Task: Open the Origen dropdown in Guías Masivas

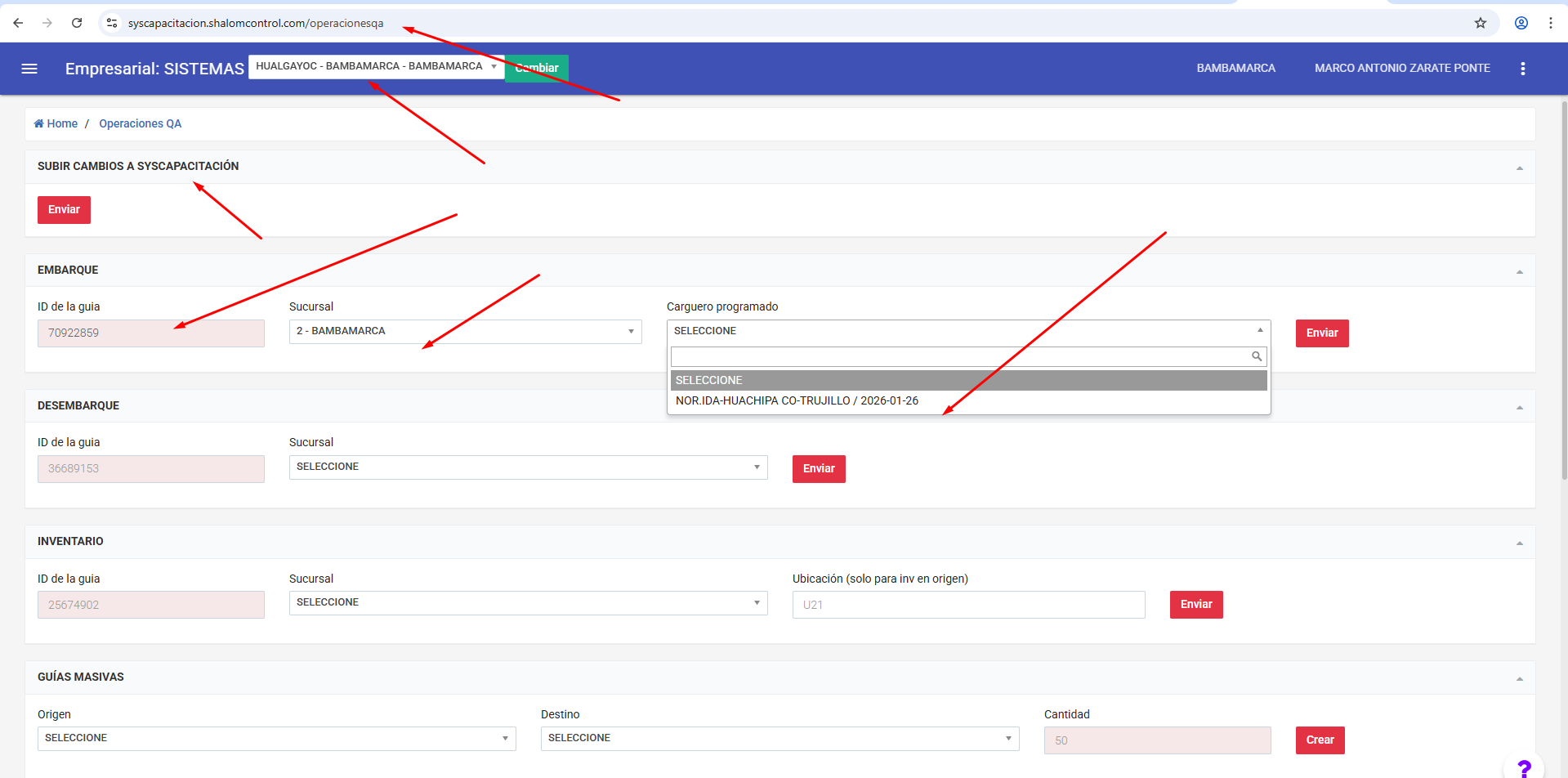Action: click(276, 738)
